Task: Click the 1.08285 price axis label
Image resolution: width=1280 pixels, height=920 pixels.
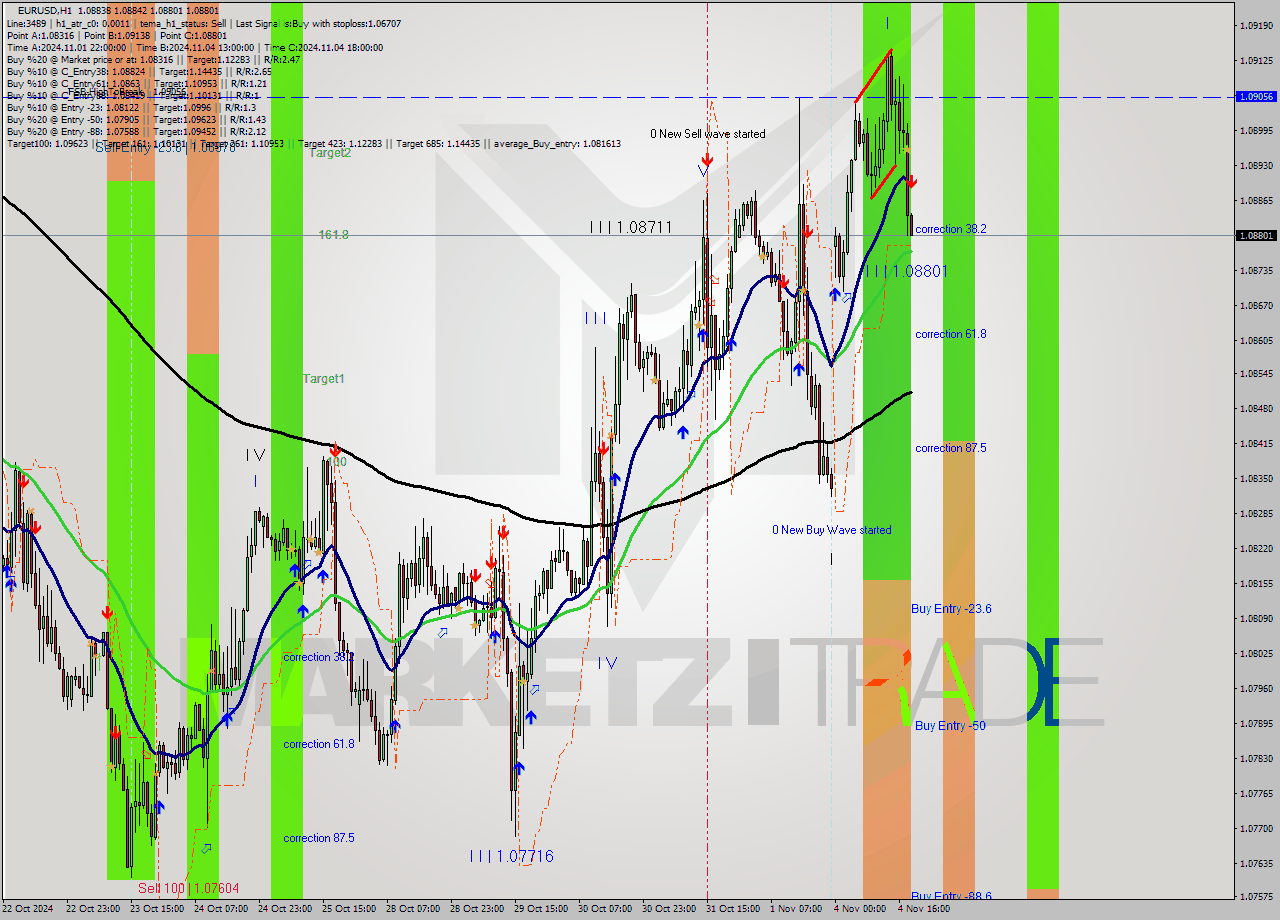Action: (x=1256, y=514)
